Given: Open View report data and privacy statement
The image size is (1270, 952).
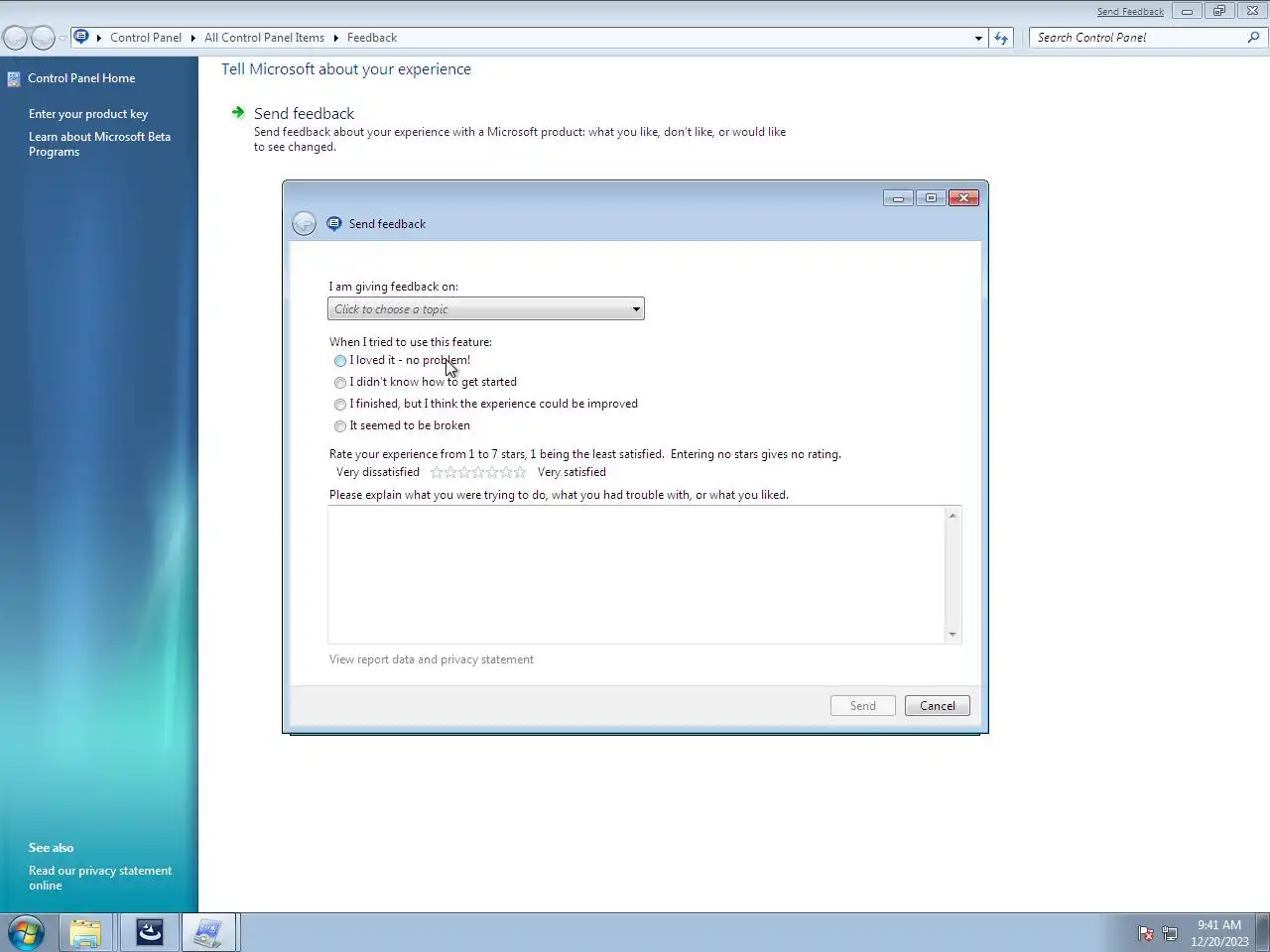Looking at the screenshot, I should pyautogui.click(x=432, y=659).
